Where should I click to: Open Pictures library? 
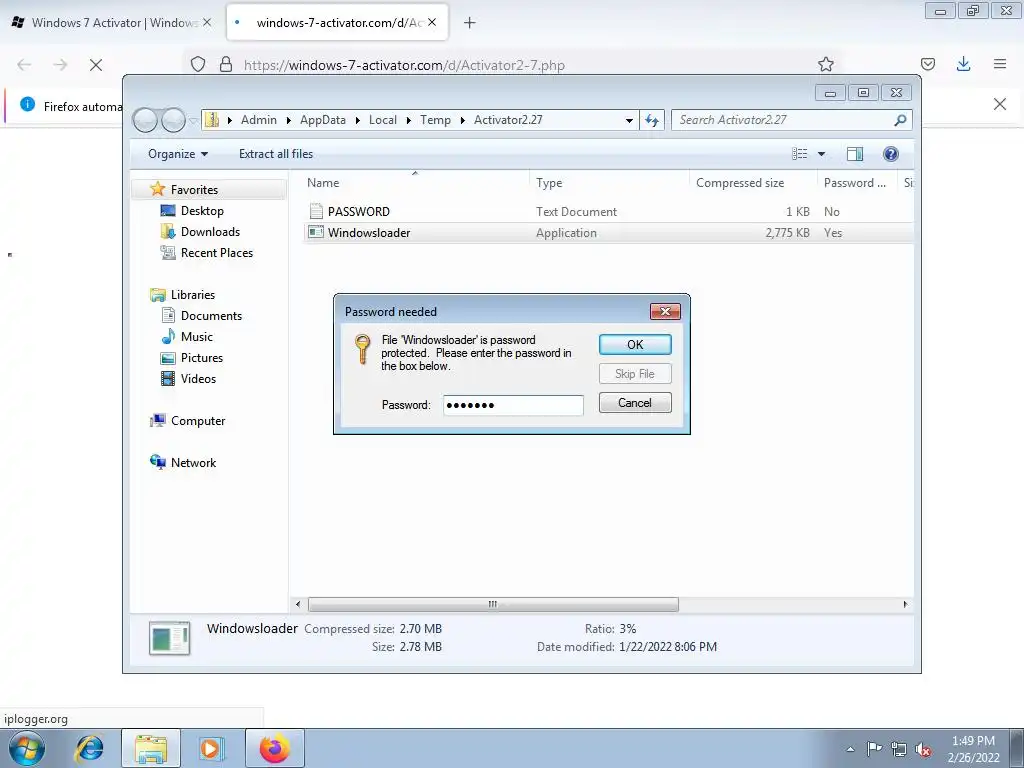202,358
